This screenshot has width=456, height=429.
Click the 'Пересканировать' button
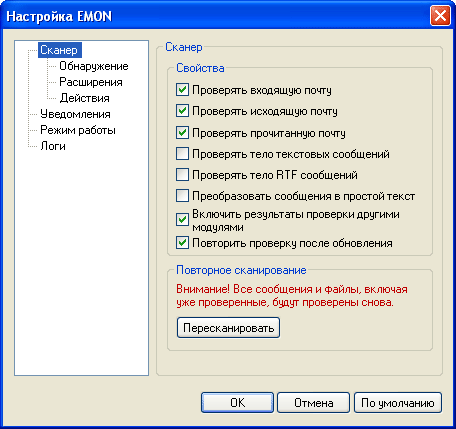click(228, 328)
